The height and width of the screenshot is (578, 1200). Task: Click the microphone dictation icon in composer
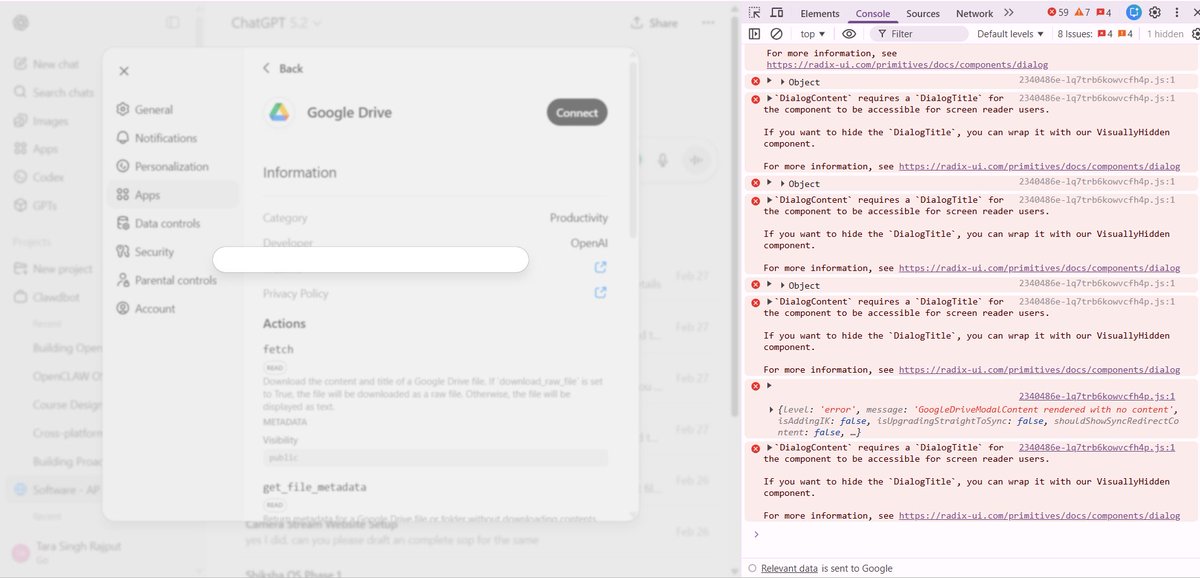662,160
